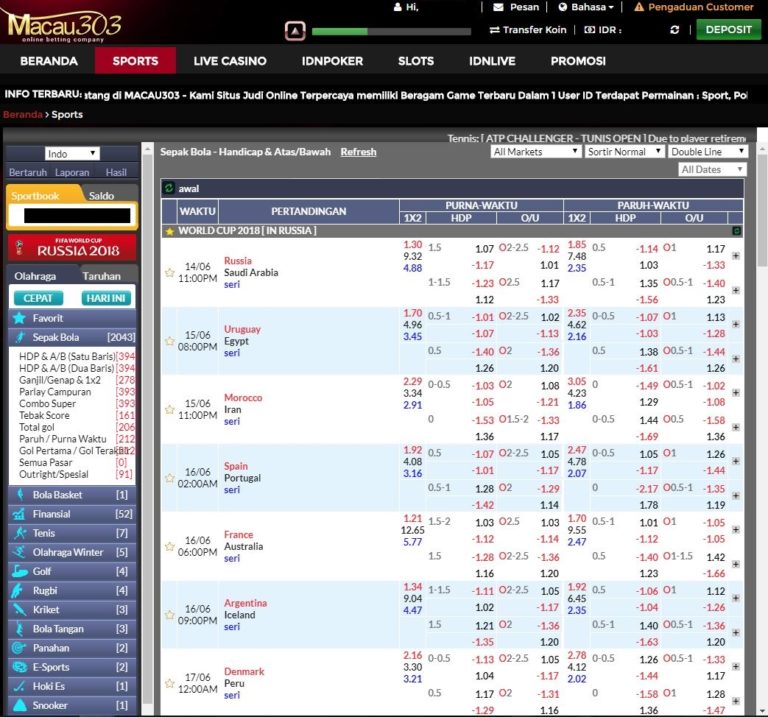Open the Sortir Normal dropdown

(624, 152)
